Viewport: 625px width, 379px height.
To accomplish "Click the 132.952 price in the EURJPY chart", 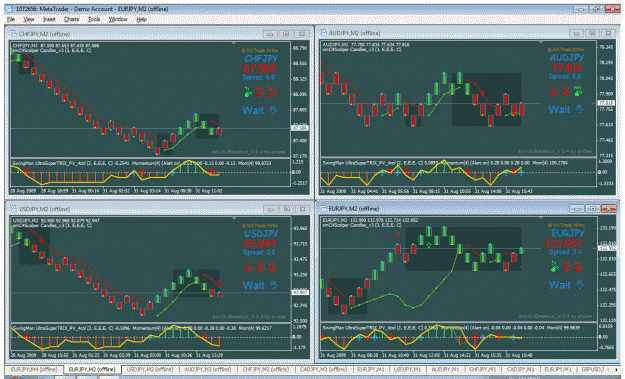I will pos(564,243).
